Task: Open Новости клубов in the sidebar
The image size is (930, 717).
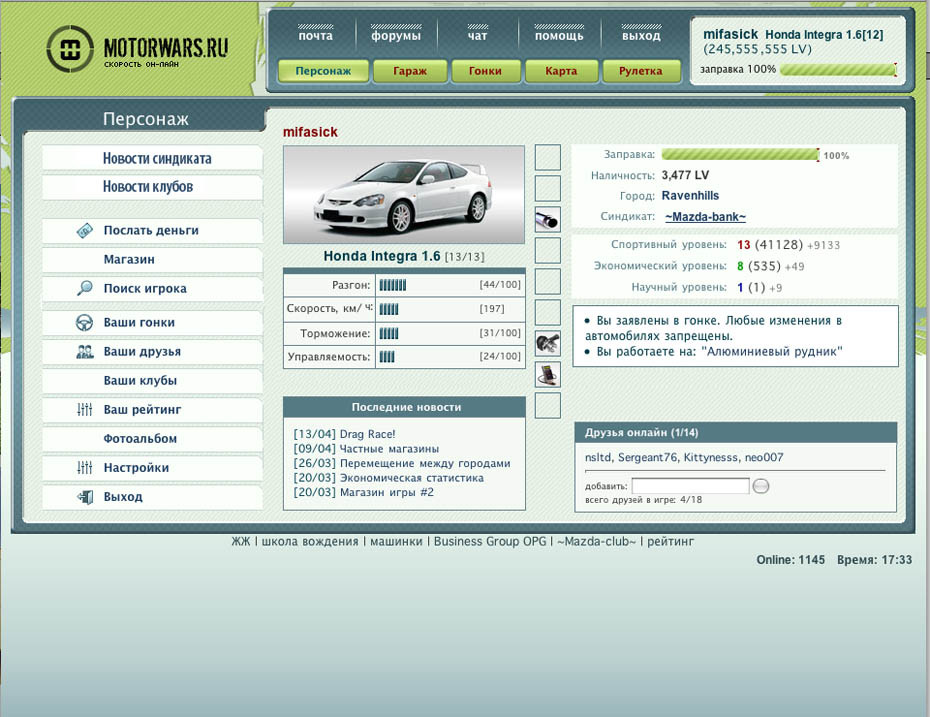Action: point(152,187)
